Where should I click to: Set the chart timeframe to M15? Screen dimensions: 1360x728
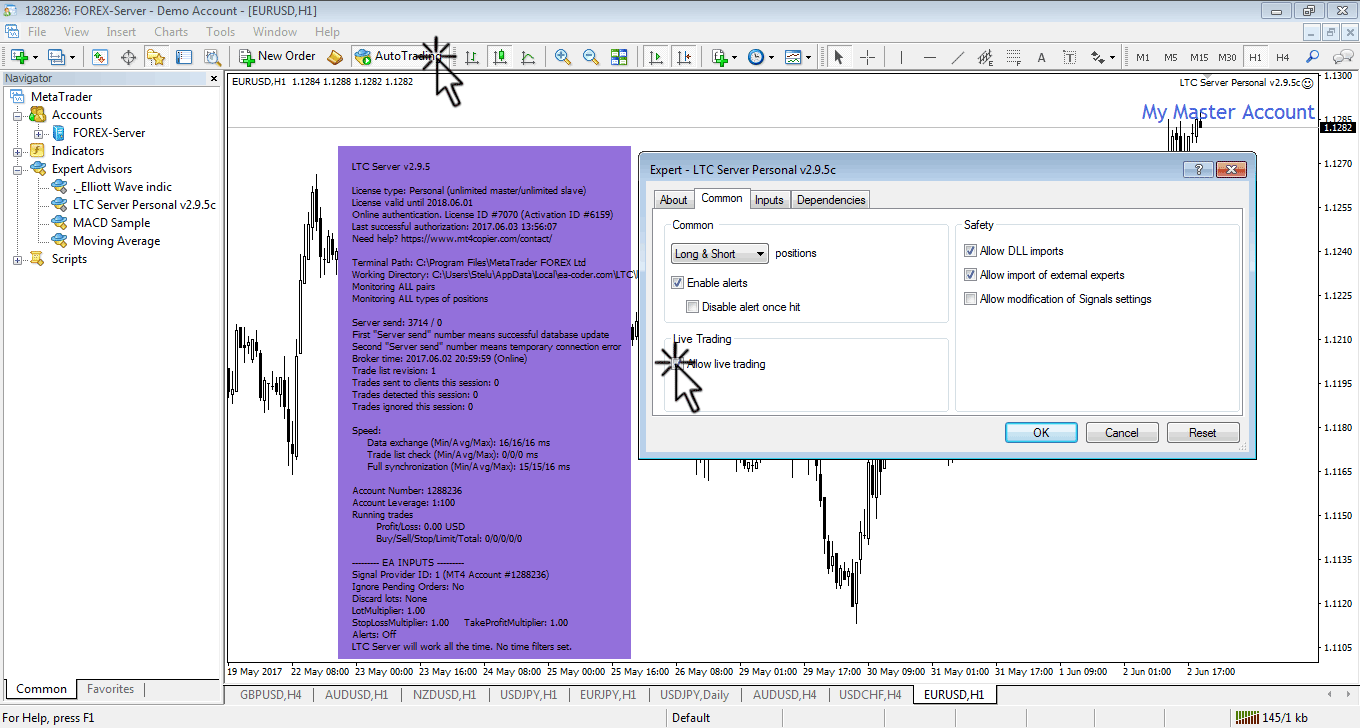[1199, 57]
